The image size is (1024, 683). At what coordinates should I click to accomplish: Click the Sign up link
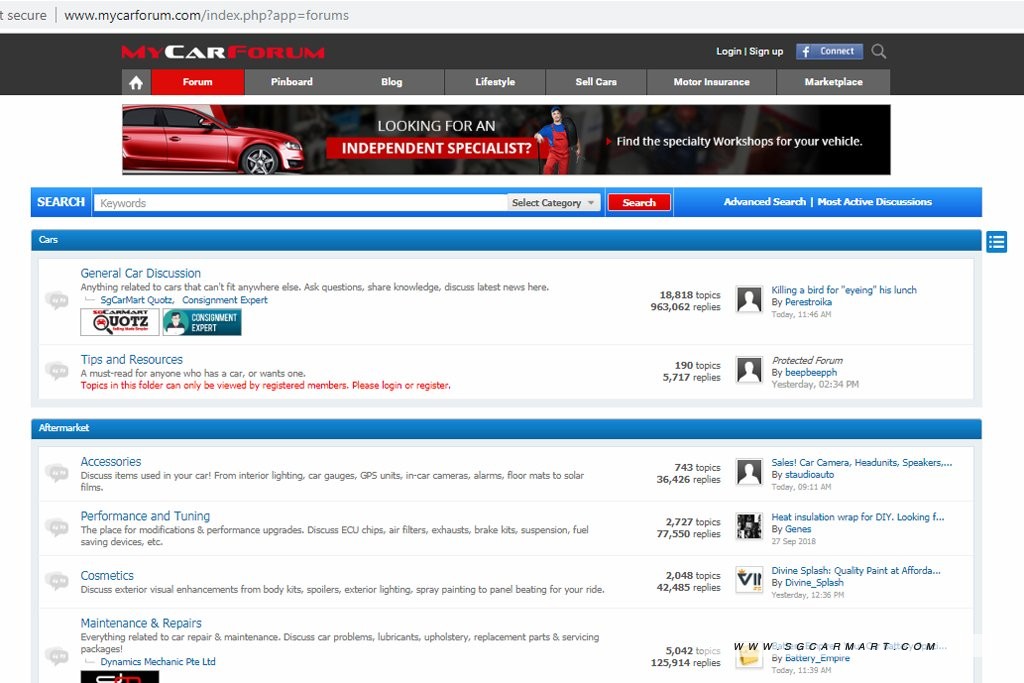click(766, 52)
